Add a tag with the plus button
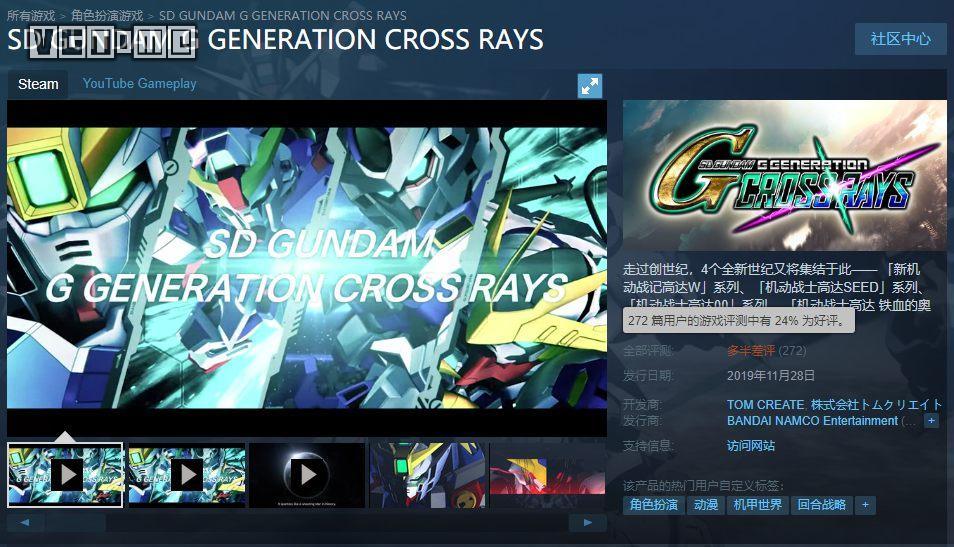Viewport: 954px width, 547px height. pyautogui.click(x=865, y=505)
